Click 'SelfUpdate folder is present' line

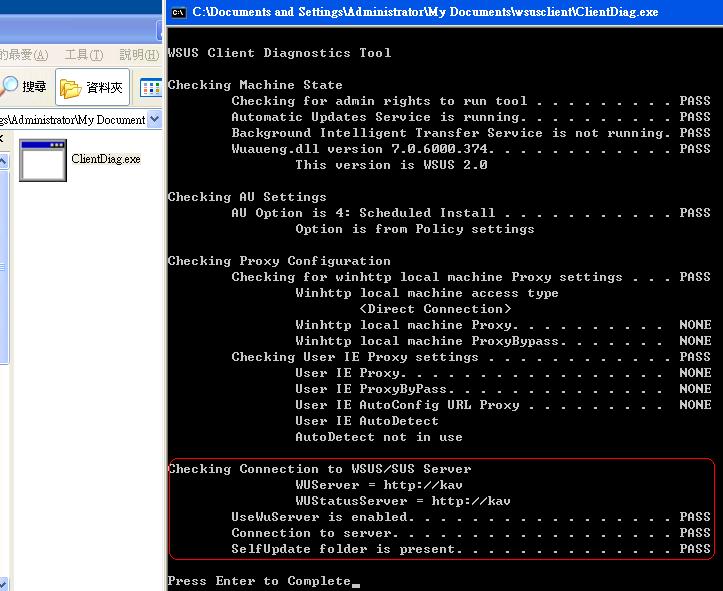tap(471, 549)
